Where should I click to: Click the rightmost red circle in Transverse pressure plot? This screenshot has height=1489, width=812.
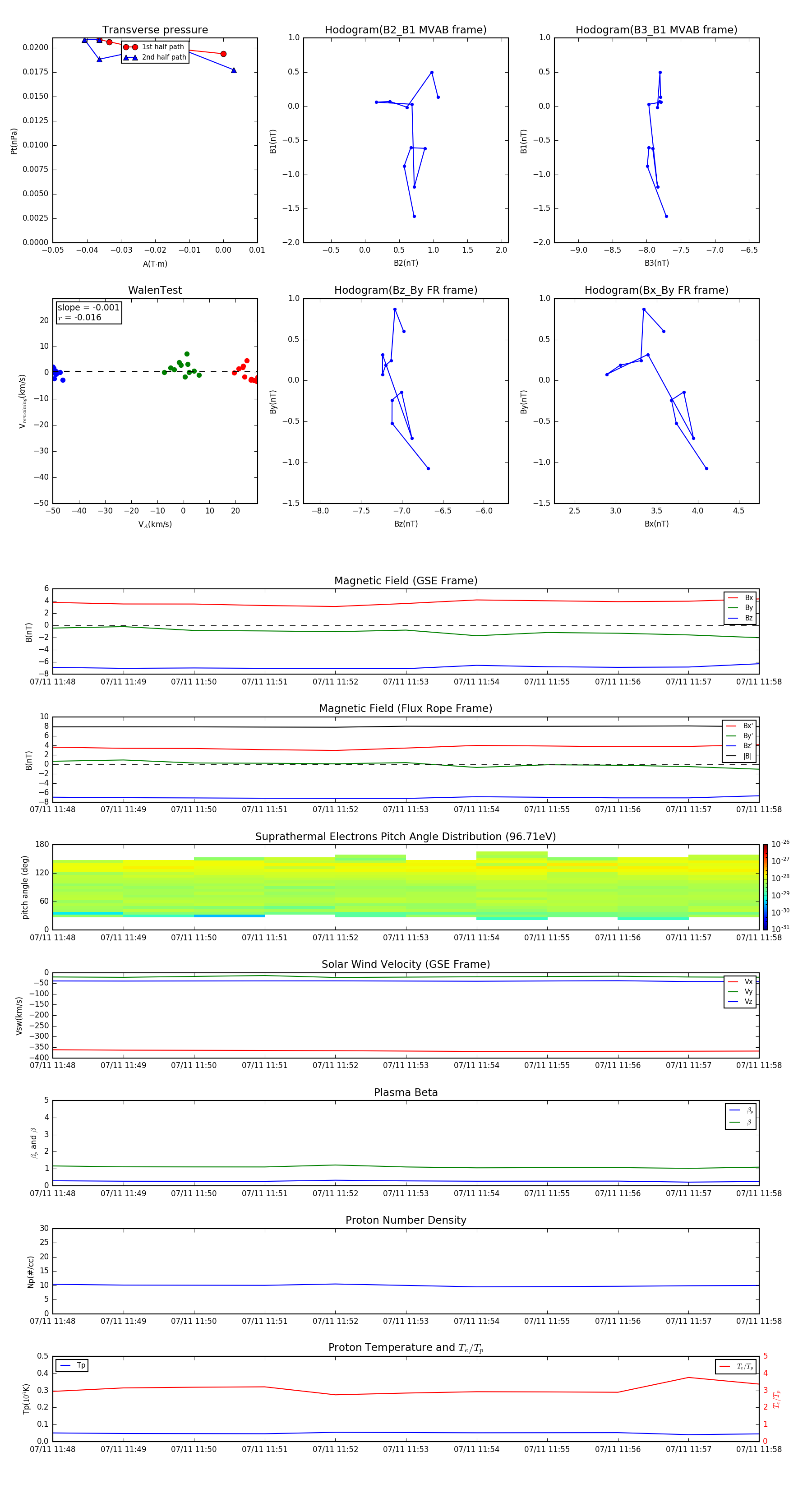point(224,54)
